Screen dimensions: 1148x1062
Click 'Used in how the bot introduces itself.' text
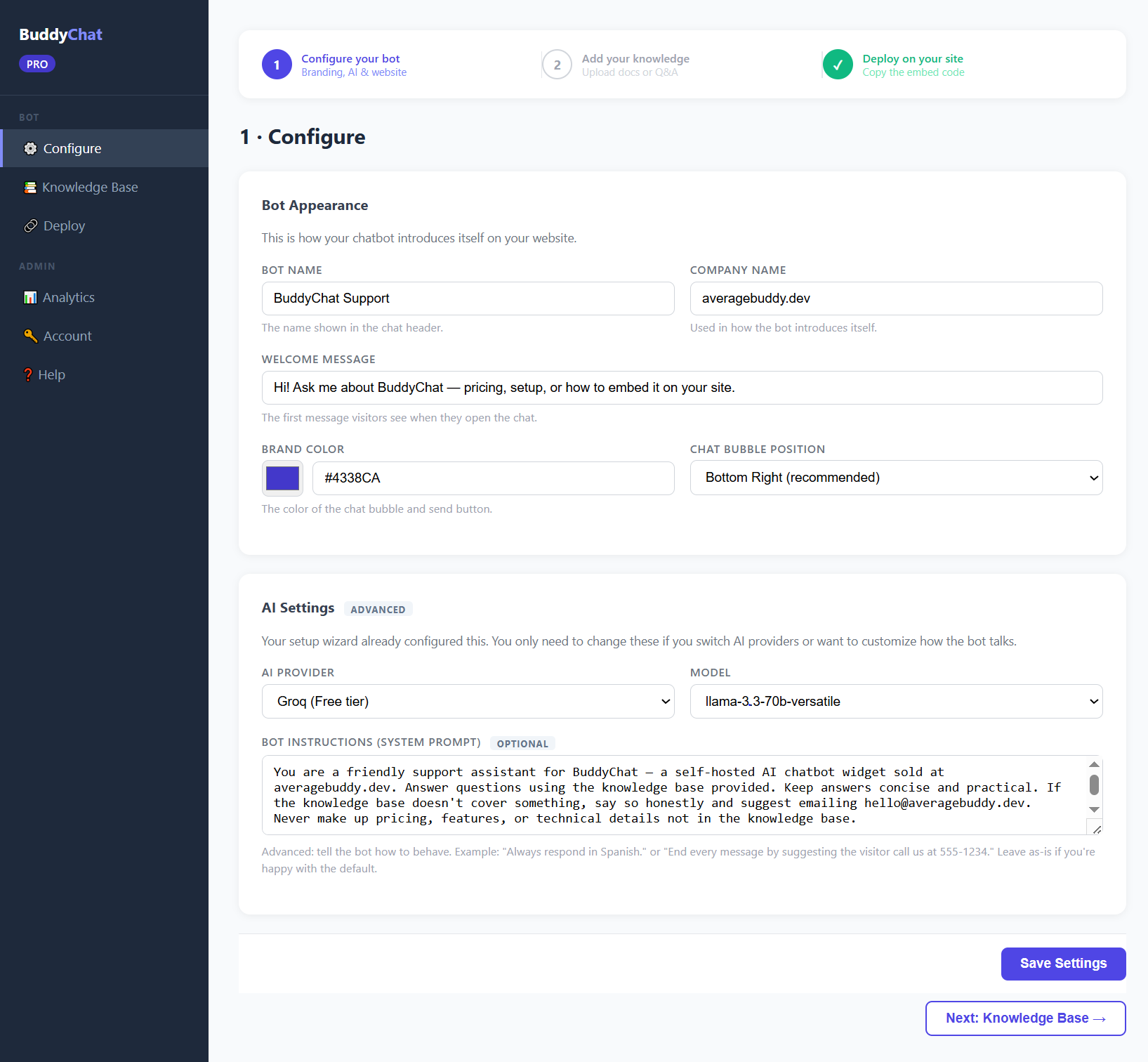tap(784, 328)
